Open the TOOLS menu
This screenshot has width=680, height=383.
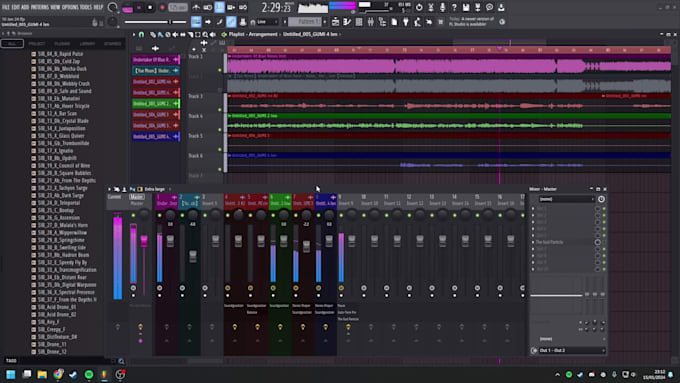[86, 7]
